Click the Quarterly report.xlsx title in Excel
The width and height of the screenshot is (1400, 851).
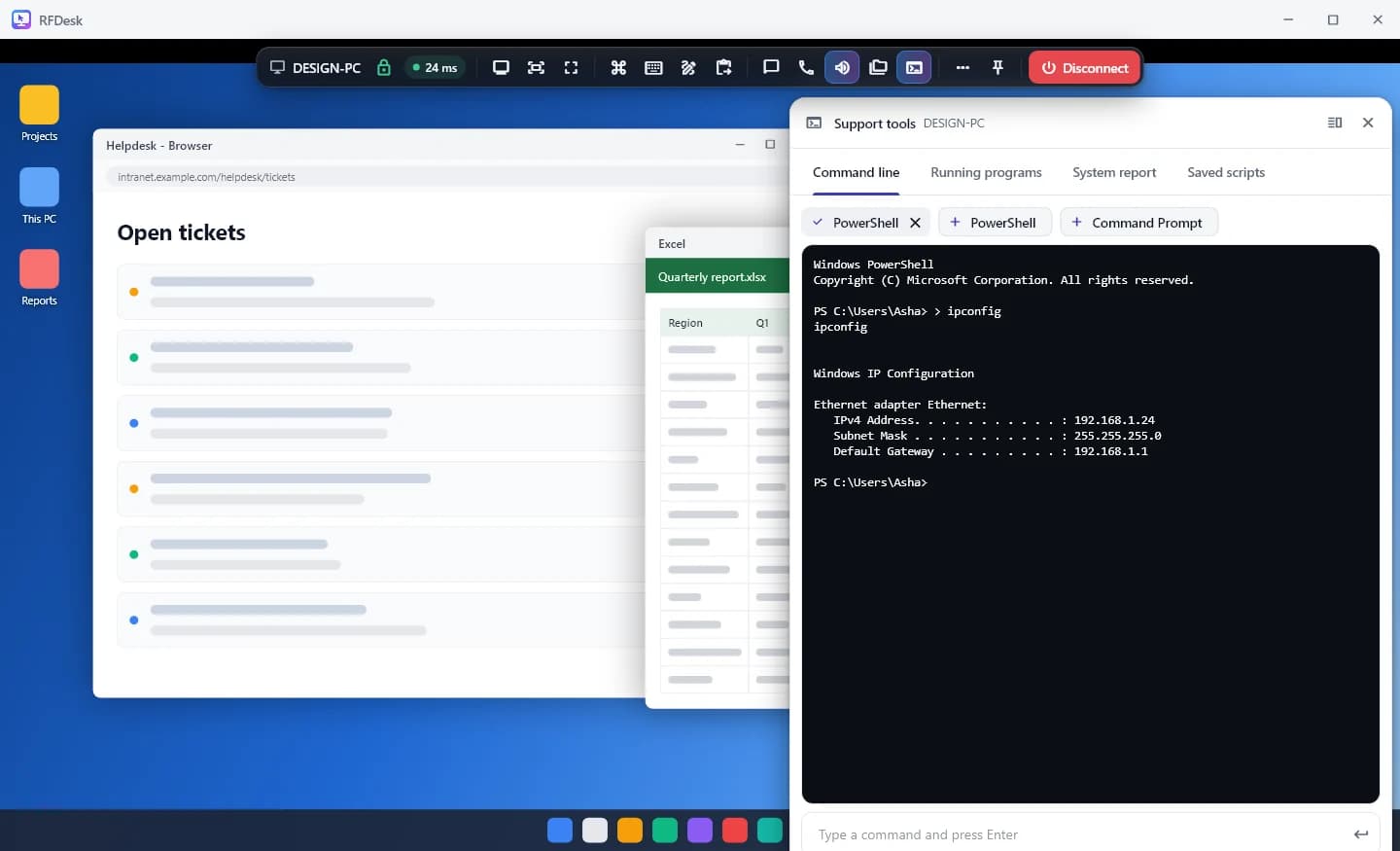point(712,277)
